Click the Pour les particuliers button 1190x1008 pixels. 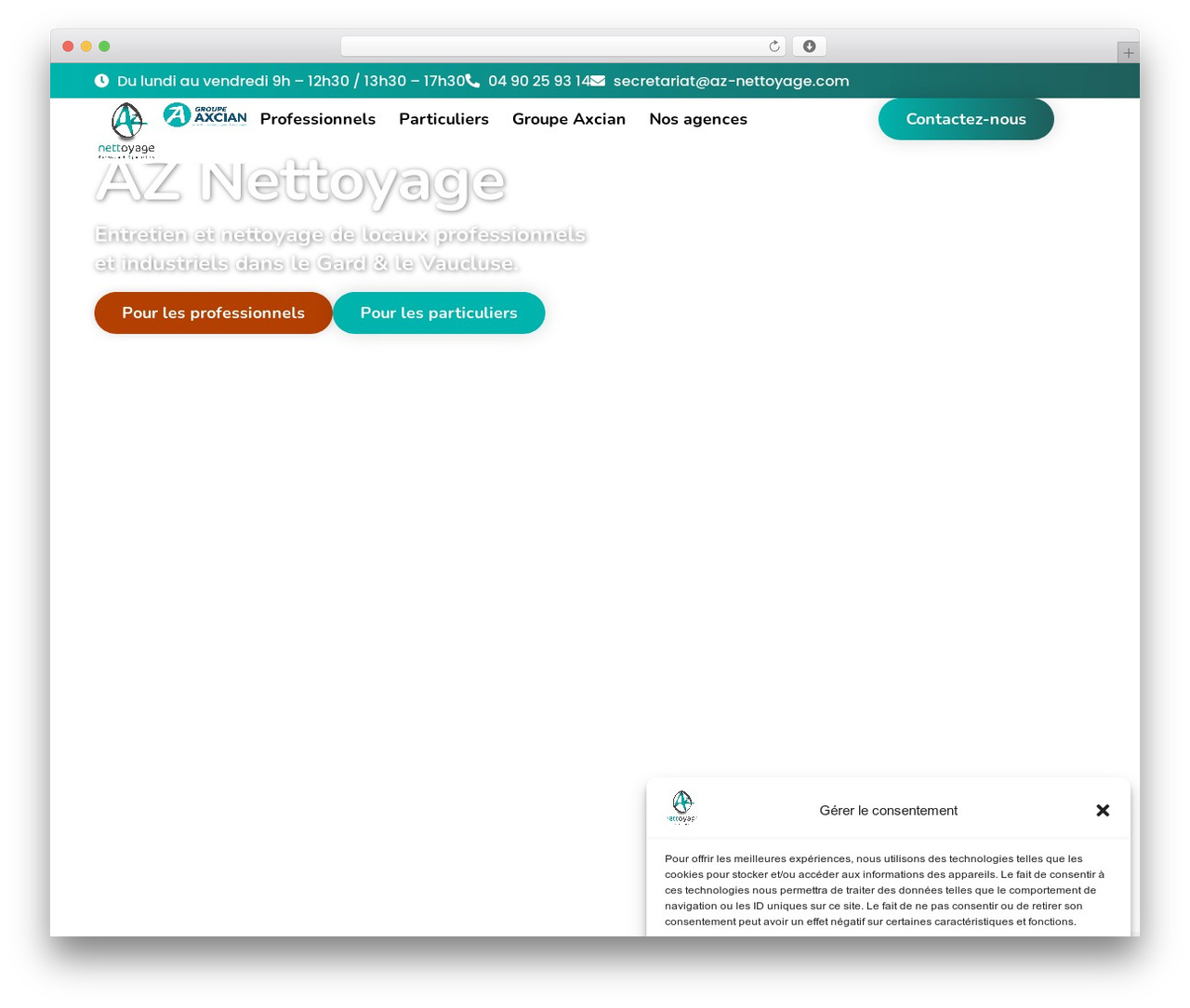point(439,312)
